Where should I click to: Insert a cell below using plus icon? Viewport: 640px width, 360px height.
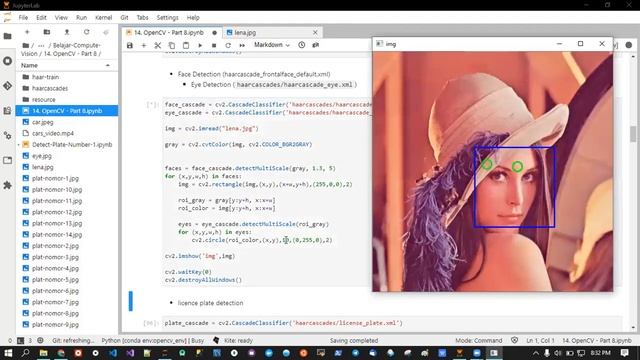[x=144, y=45]
